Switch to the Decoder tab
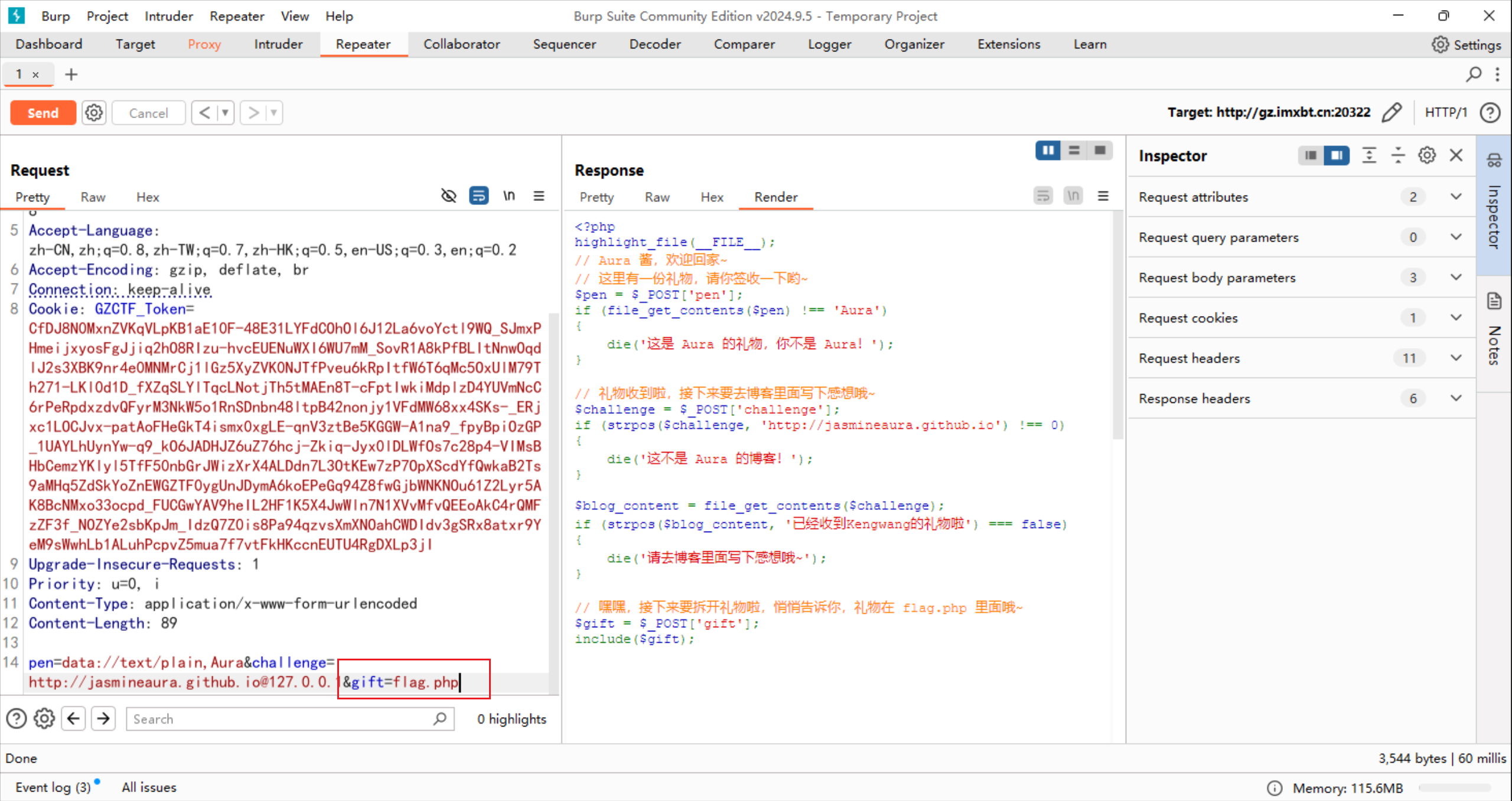1512x801 pixels. (654, 44)
